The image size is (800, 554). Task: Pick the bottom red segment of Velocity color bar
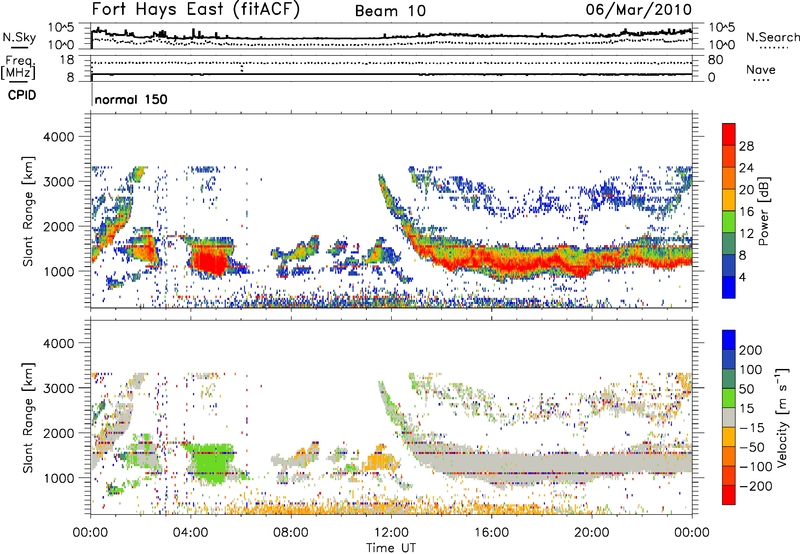pos(729,495)
